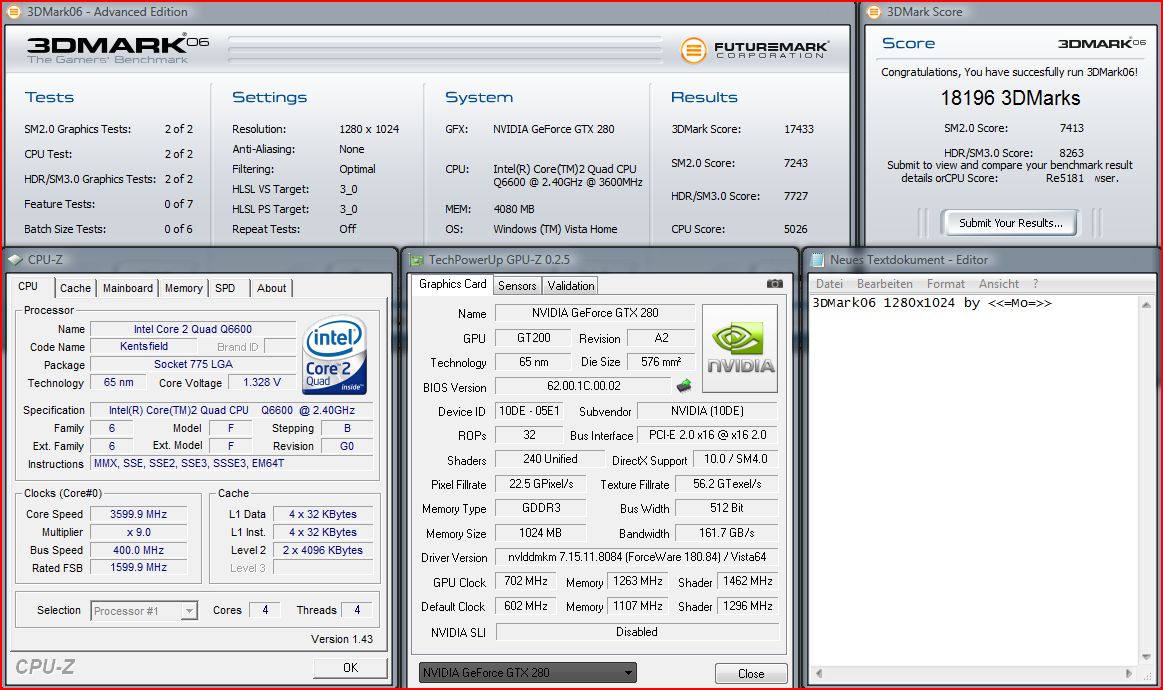Click the CPU-Z Name field Intel Core 2 Quad Q6600
The height and width of the screenshot is (690, 1163).
point(193,329)
